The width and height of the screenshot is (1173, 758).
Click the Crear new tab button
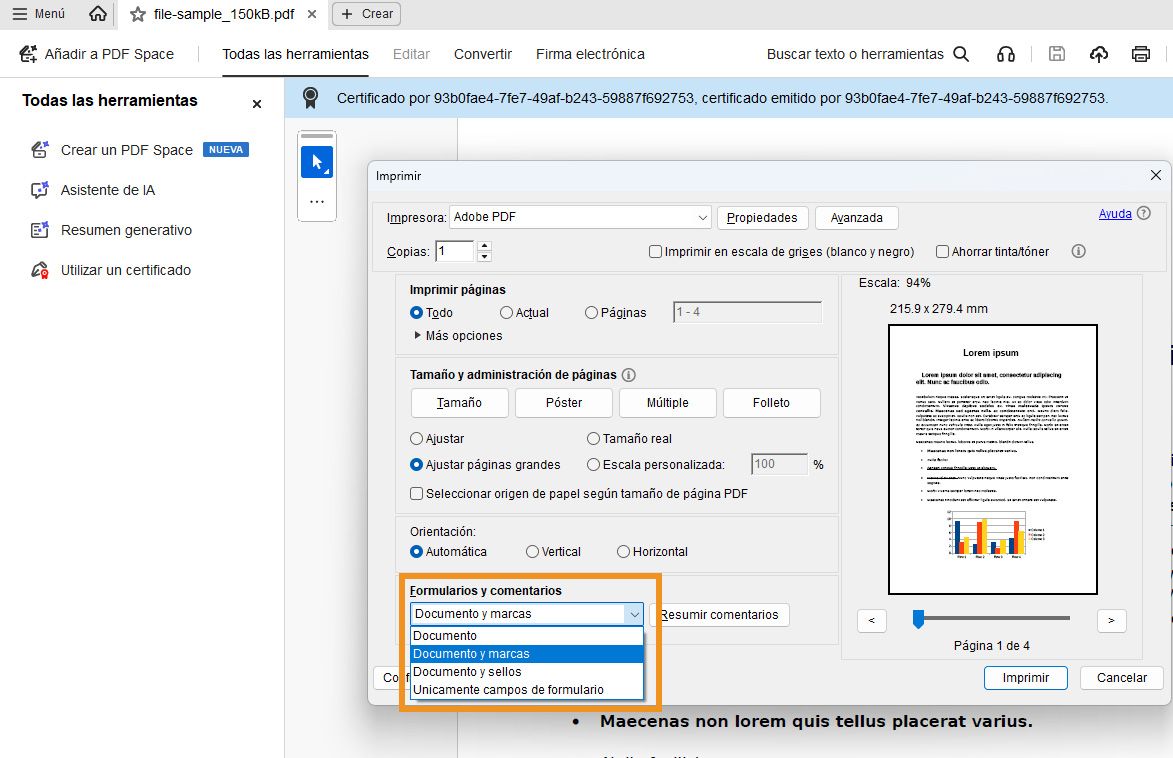[x=367, y=14]
